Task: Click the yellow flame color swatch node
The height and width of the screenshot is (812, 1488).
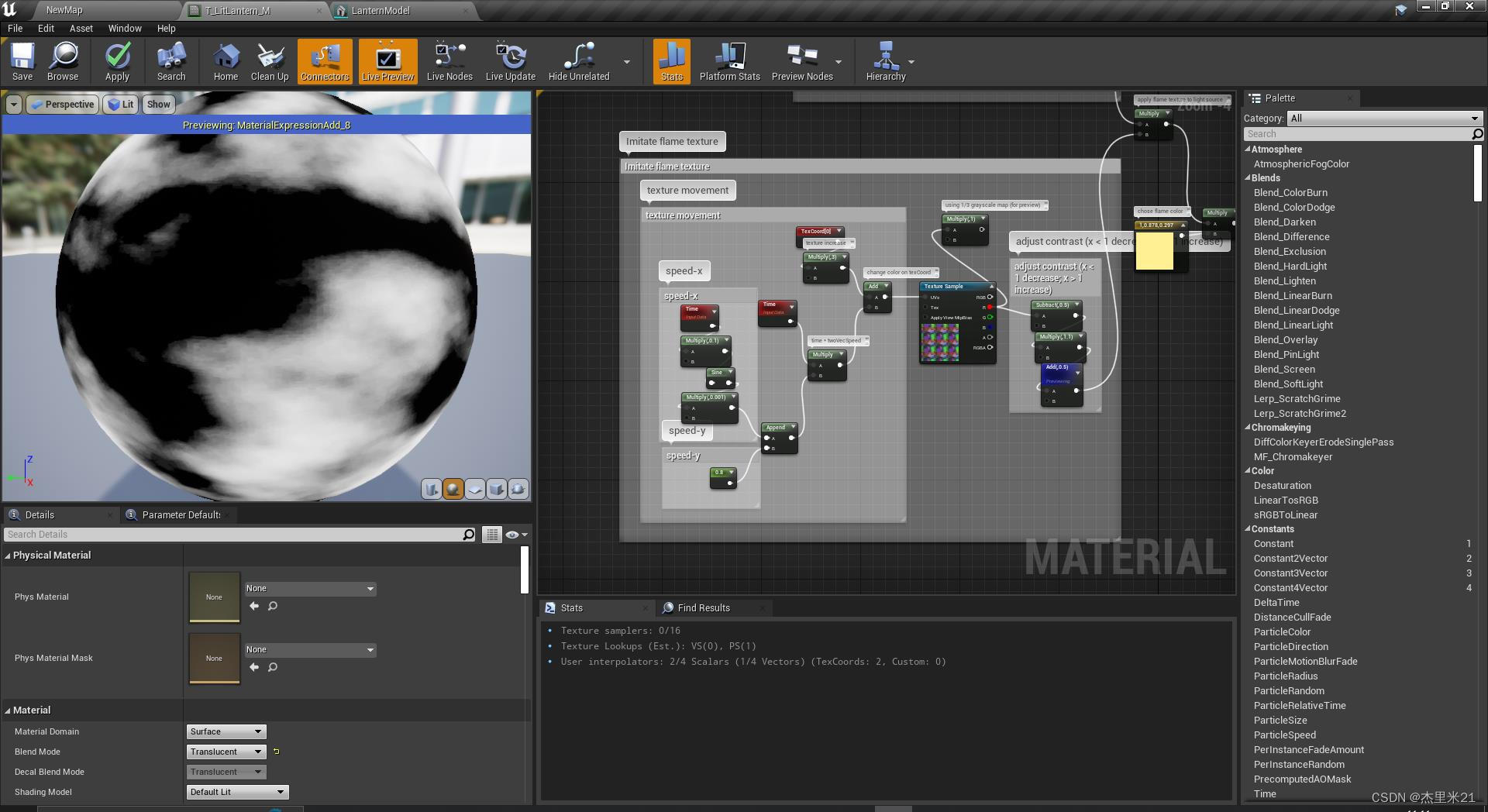Action: pyautogui.click(x=1154, y=252)
